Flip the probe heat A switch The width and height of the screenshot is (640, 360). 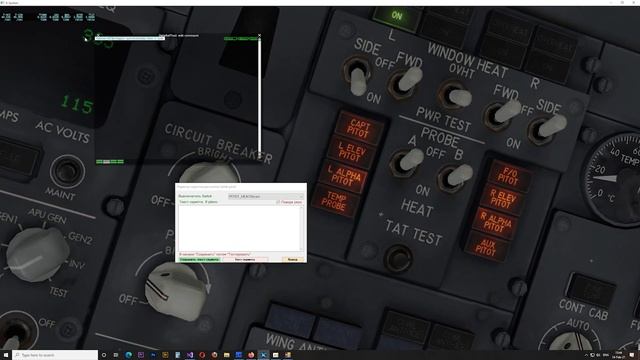[x=407, y=161]
